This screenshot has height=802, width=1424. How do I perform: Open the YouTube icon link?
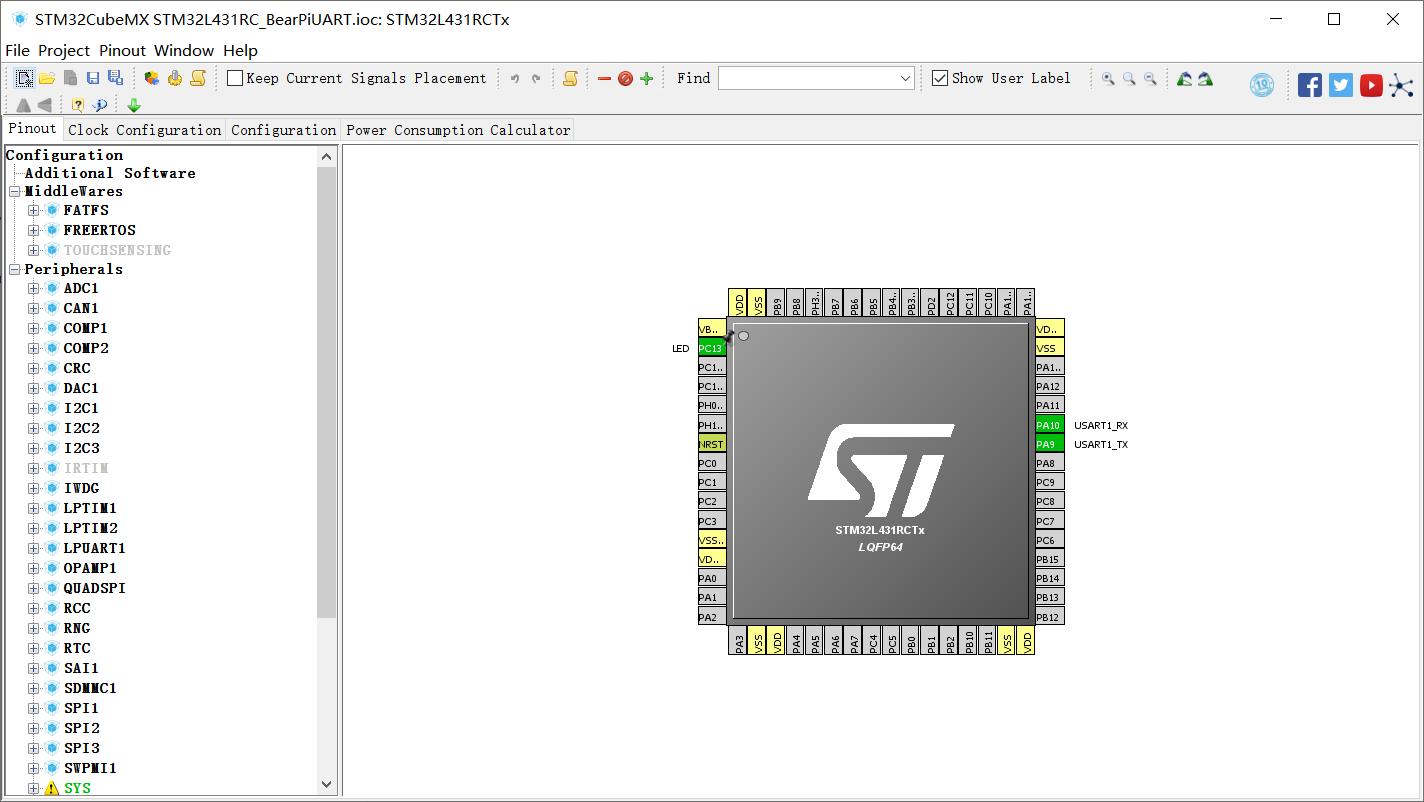click(1371, 85)
